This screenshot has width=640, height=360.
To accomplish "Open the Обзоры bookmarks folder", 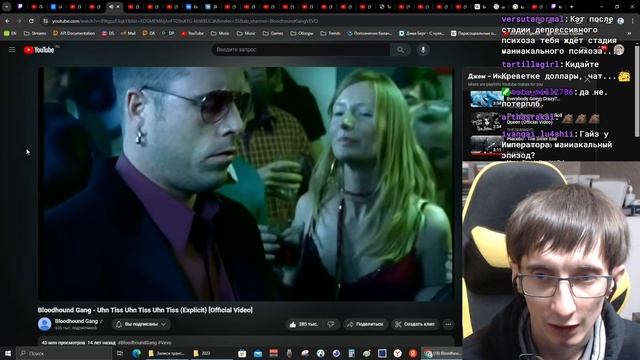I will coord(302,33).
